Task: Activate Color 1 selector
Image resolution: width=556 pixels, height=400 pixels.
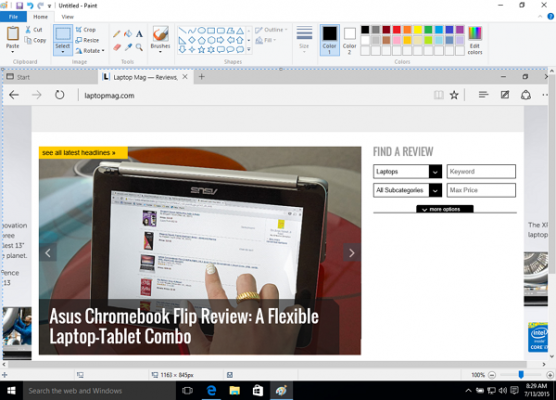Action: click(x=329, y=40)
